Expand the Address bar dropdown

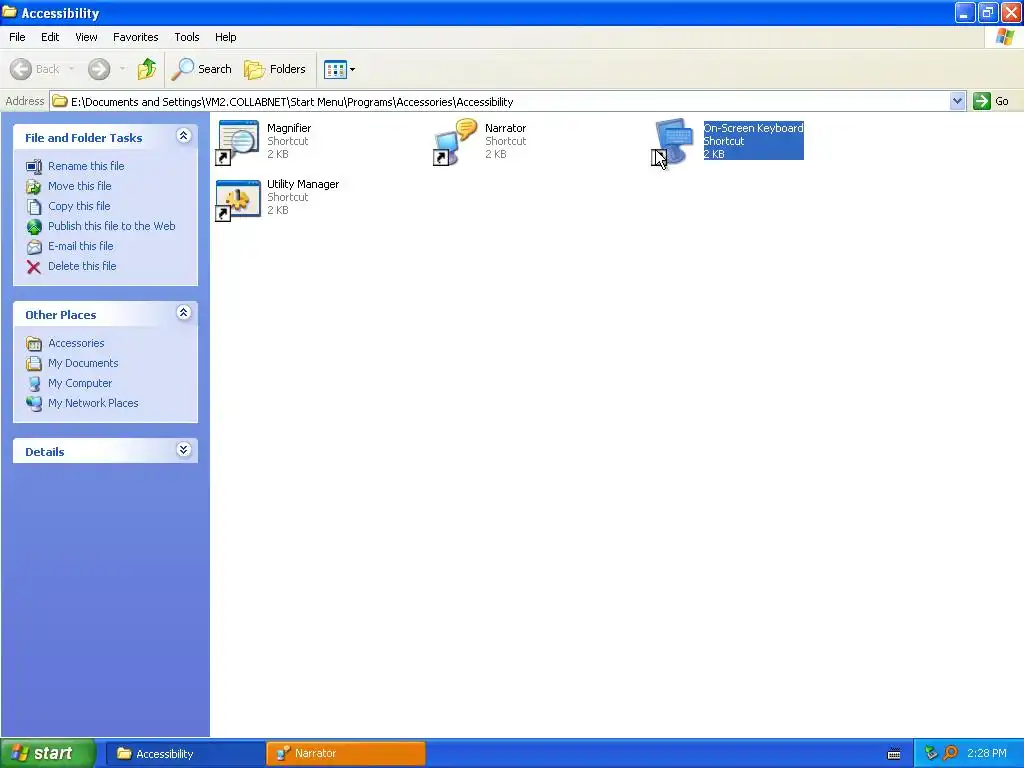(957, 101)
